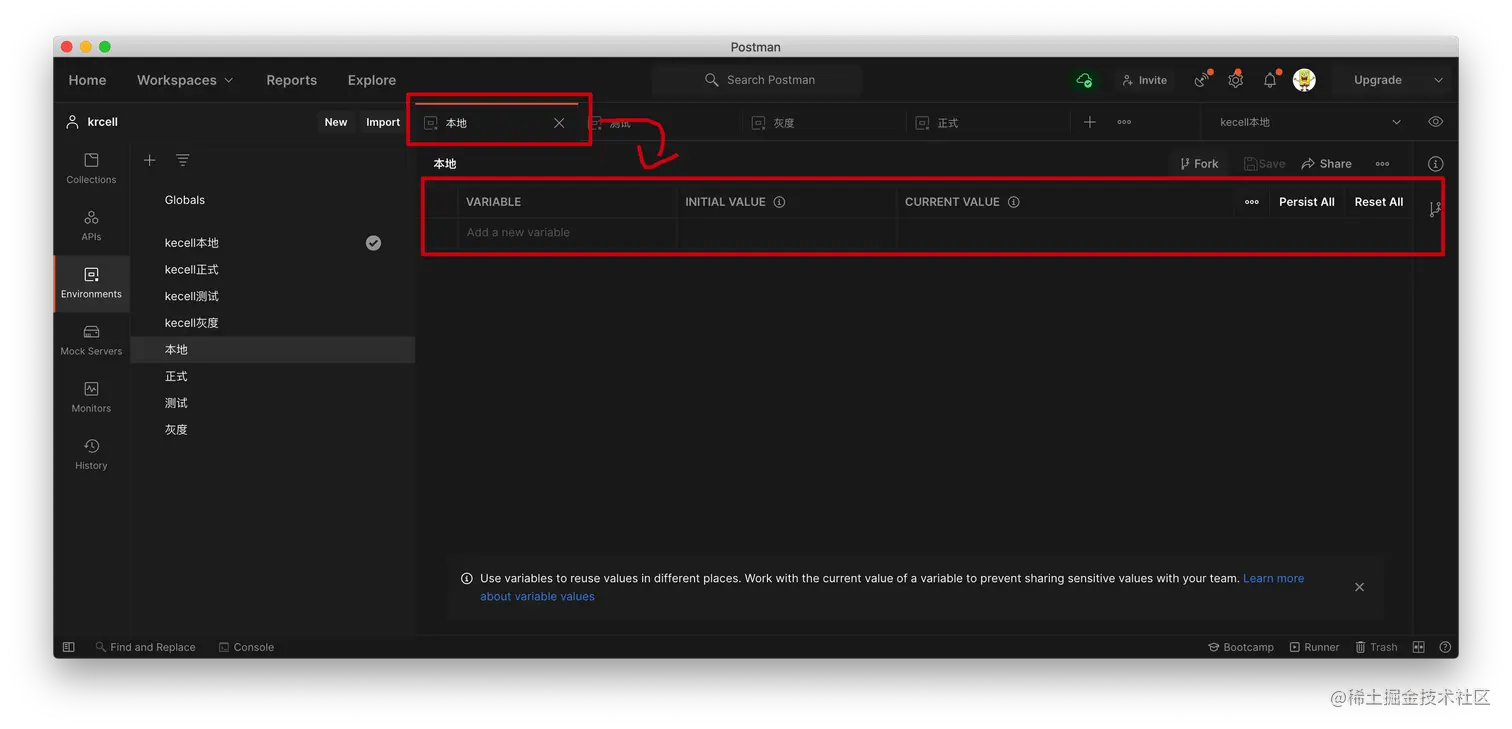Dismiss the variable values info banner

pyautogui.click(x=1359, y=587)
